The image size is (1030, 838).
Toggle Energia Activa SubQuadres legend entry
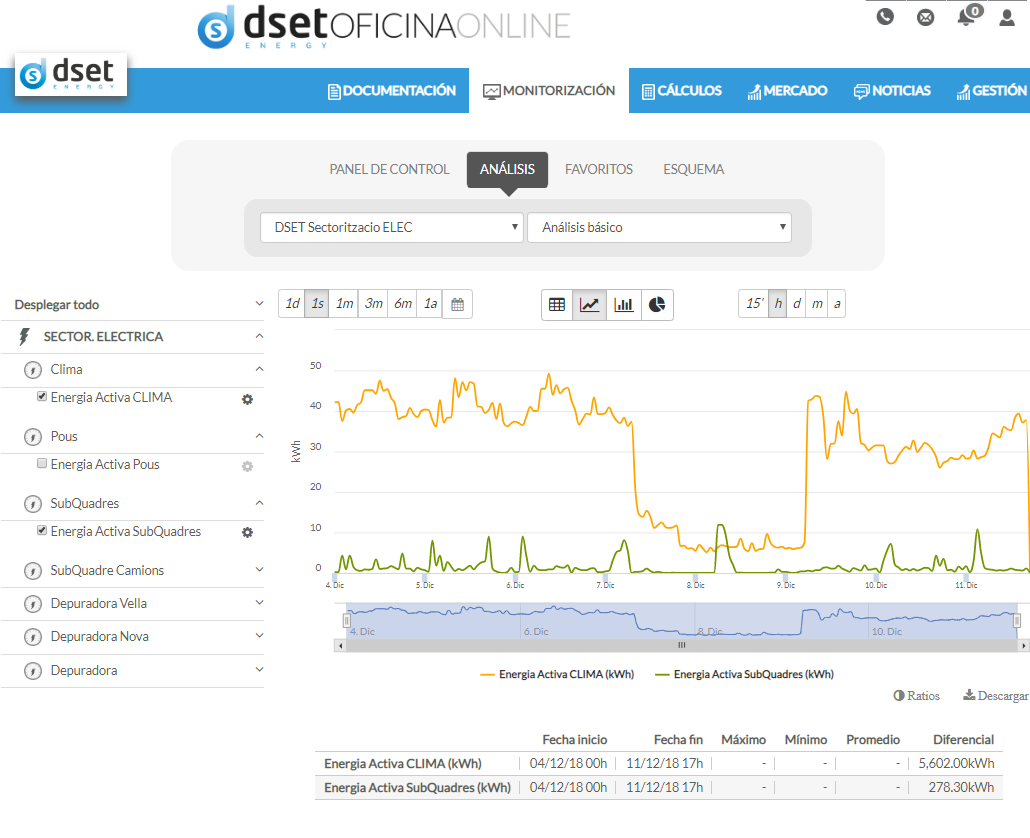pos(745,674)
